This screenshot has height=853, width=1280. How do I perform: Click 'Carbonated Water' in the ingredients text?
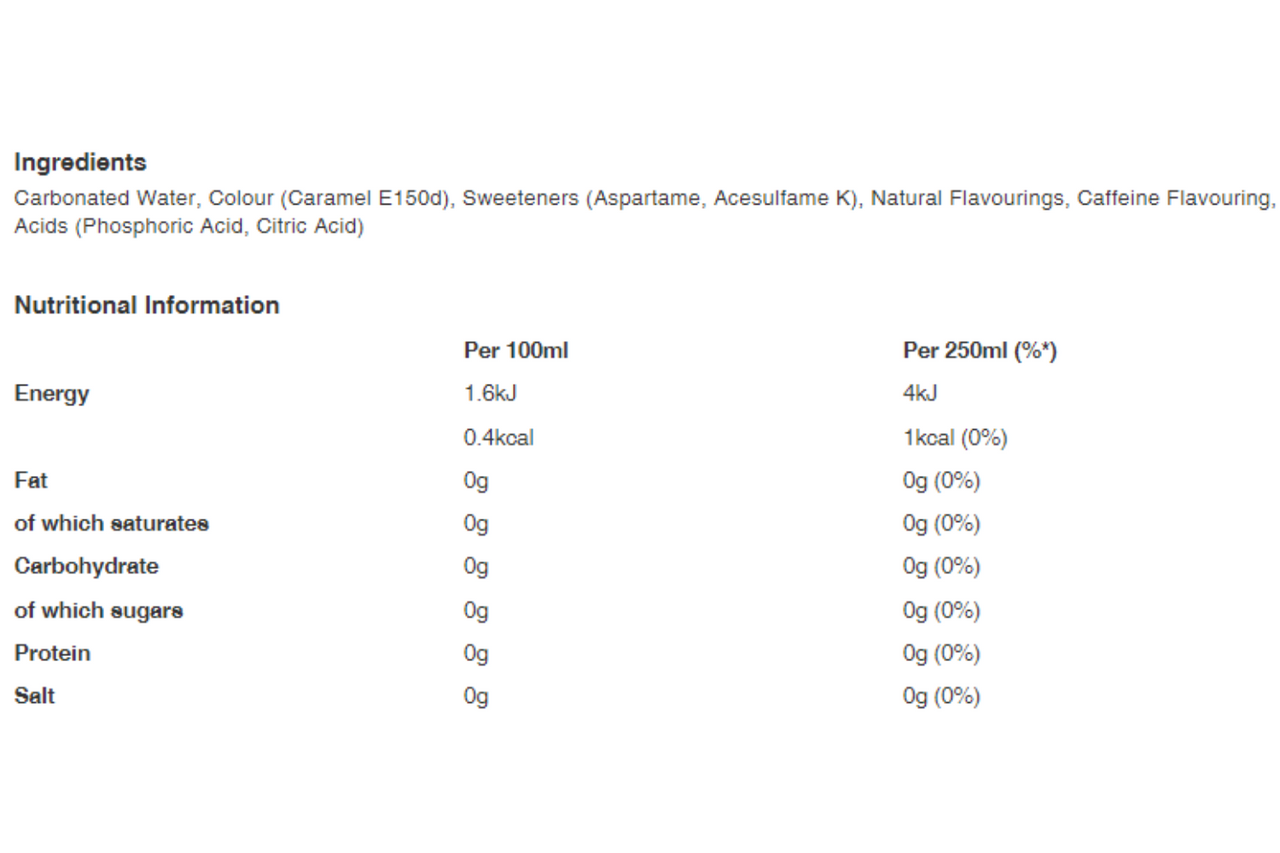click(x=104, y=199)
